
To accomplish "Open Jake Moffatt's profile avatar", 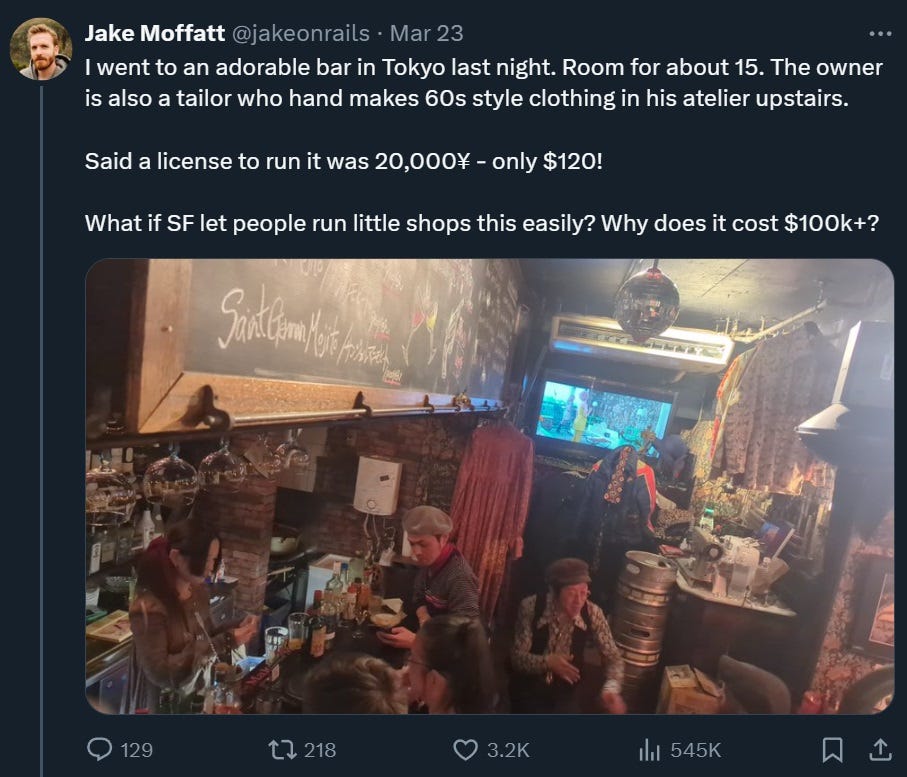I will coord(41,49).
